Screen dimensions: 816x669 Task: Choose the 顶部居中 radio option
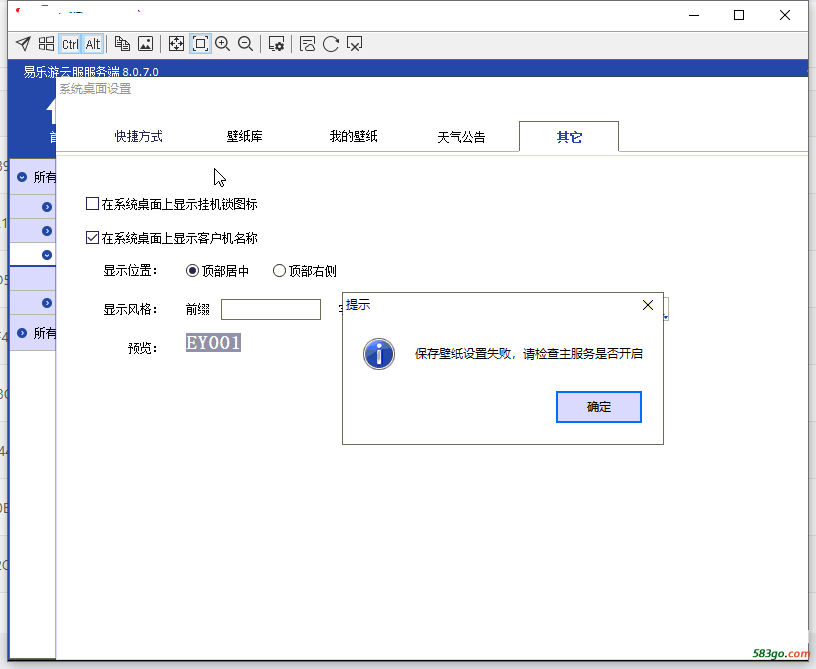click(x=193, y=271)
